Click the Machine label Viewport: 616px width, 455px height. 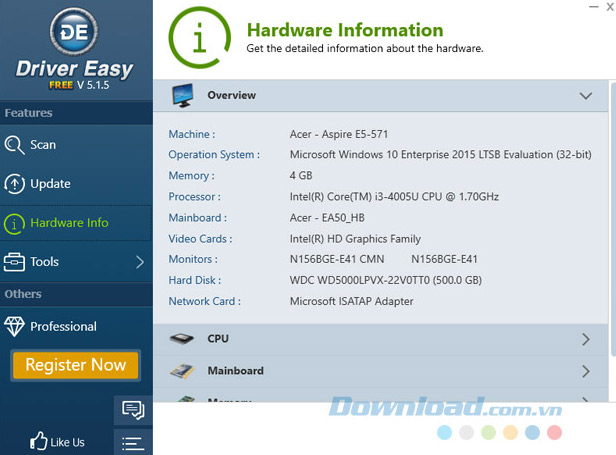point(192,134)
